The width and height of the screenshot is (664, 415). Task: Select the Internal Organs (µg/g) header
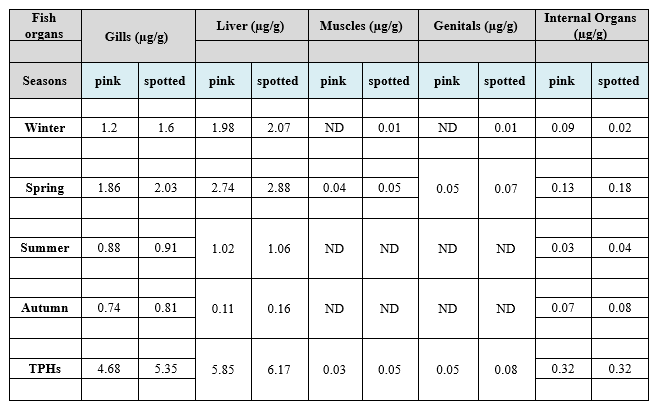(x=591, y=25)
